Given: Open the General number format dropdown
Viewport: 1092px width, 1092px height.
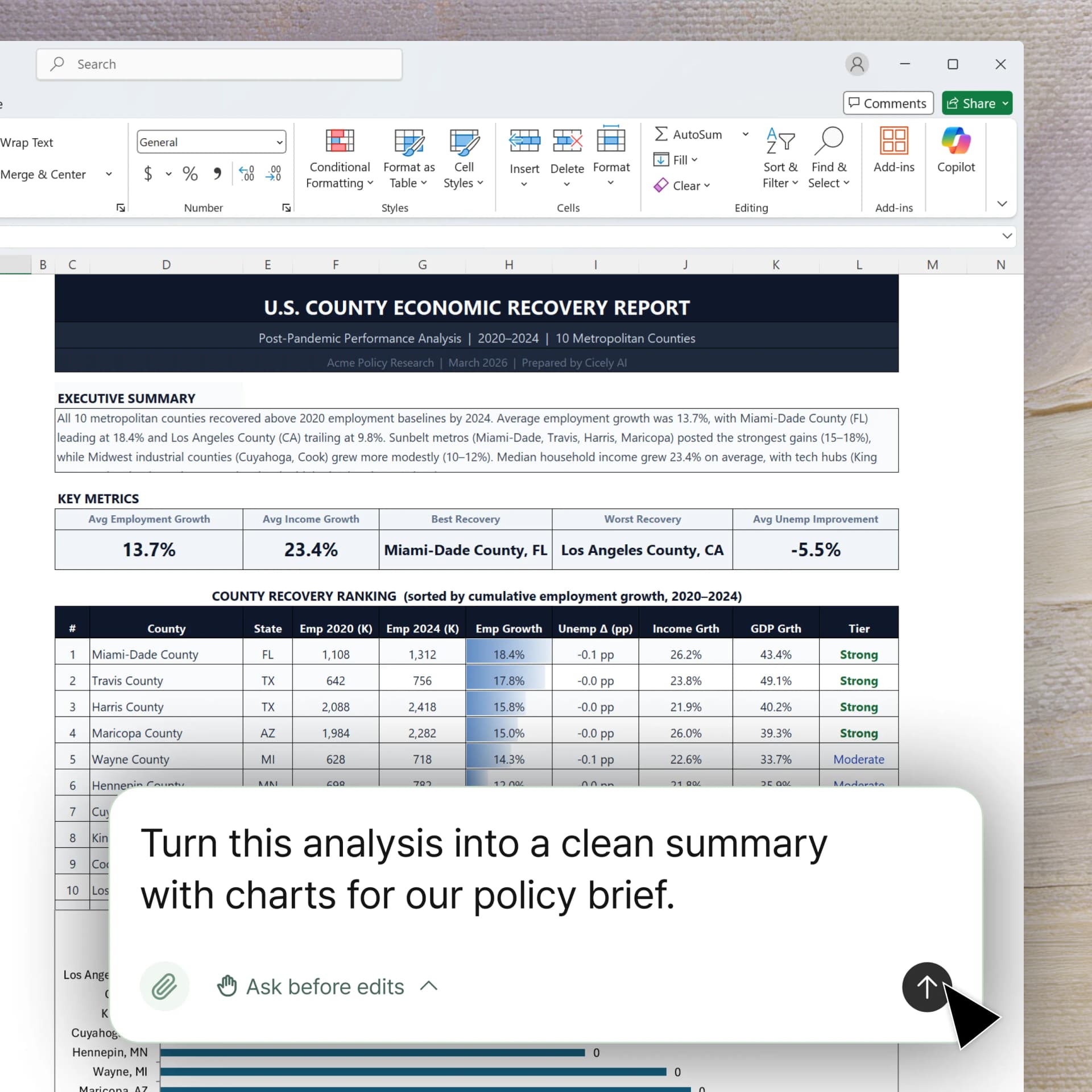Looking at the screenshot, I should 210,142.
